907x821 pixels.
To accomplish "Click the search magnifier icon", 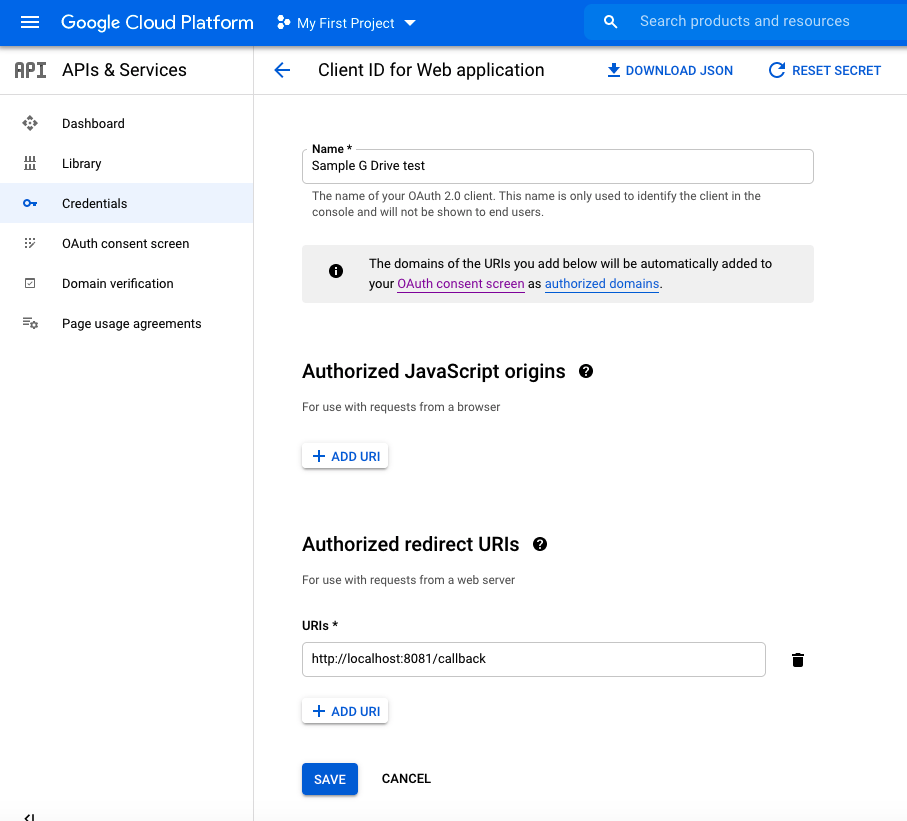I will 610,22.
